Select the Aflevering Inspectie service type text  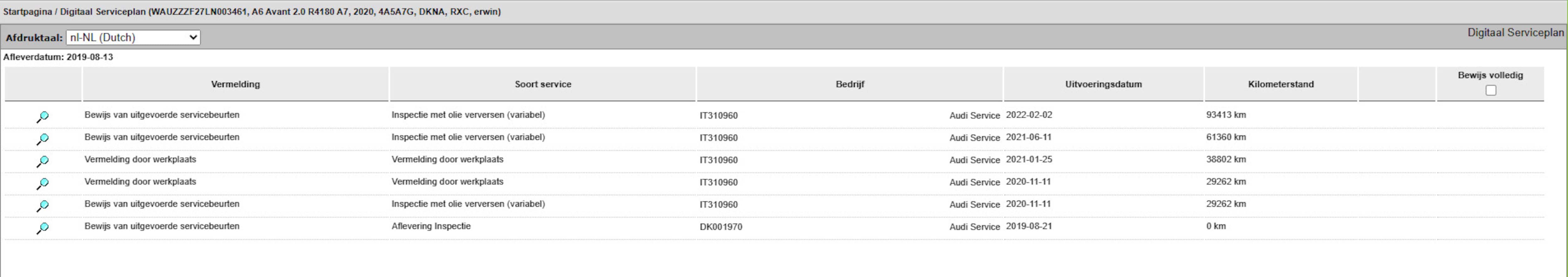tap(431, 226)
